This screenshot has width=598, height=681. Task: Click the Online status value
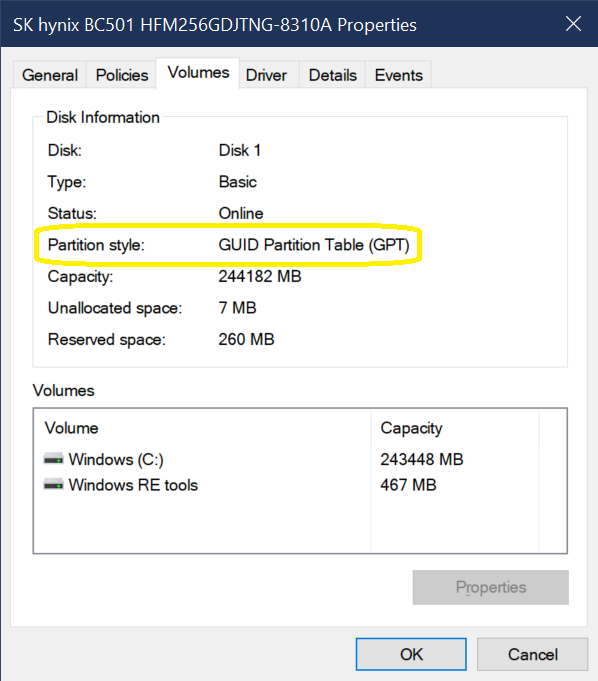(x=241, y=213)
